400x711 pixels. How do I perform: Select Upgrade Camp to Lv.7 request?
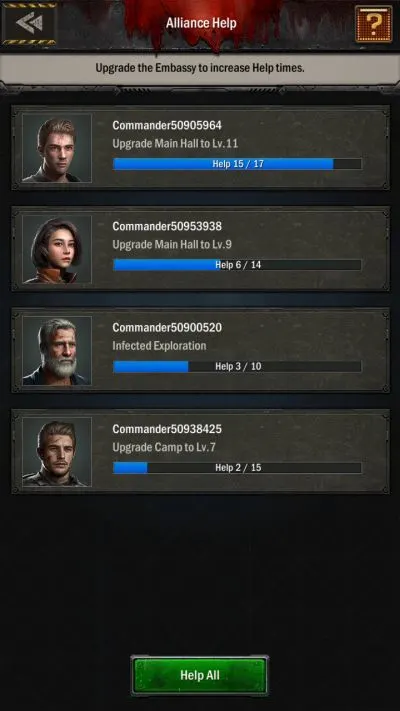164,448
